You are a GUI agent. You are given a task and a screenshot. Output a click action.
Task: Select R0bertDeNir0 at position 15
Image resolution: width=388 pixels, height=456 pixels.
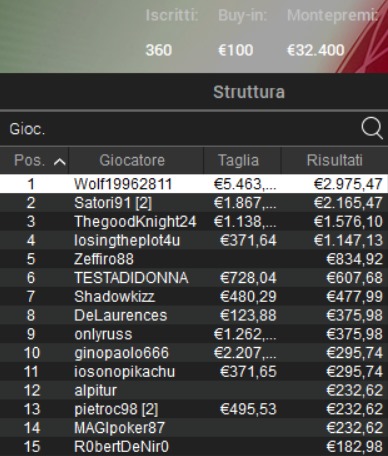(194, 447)
